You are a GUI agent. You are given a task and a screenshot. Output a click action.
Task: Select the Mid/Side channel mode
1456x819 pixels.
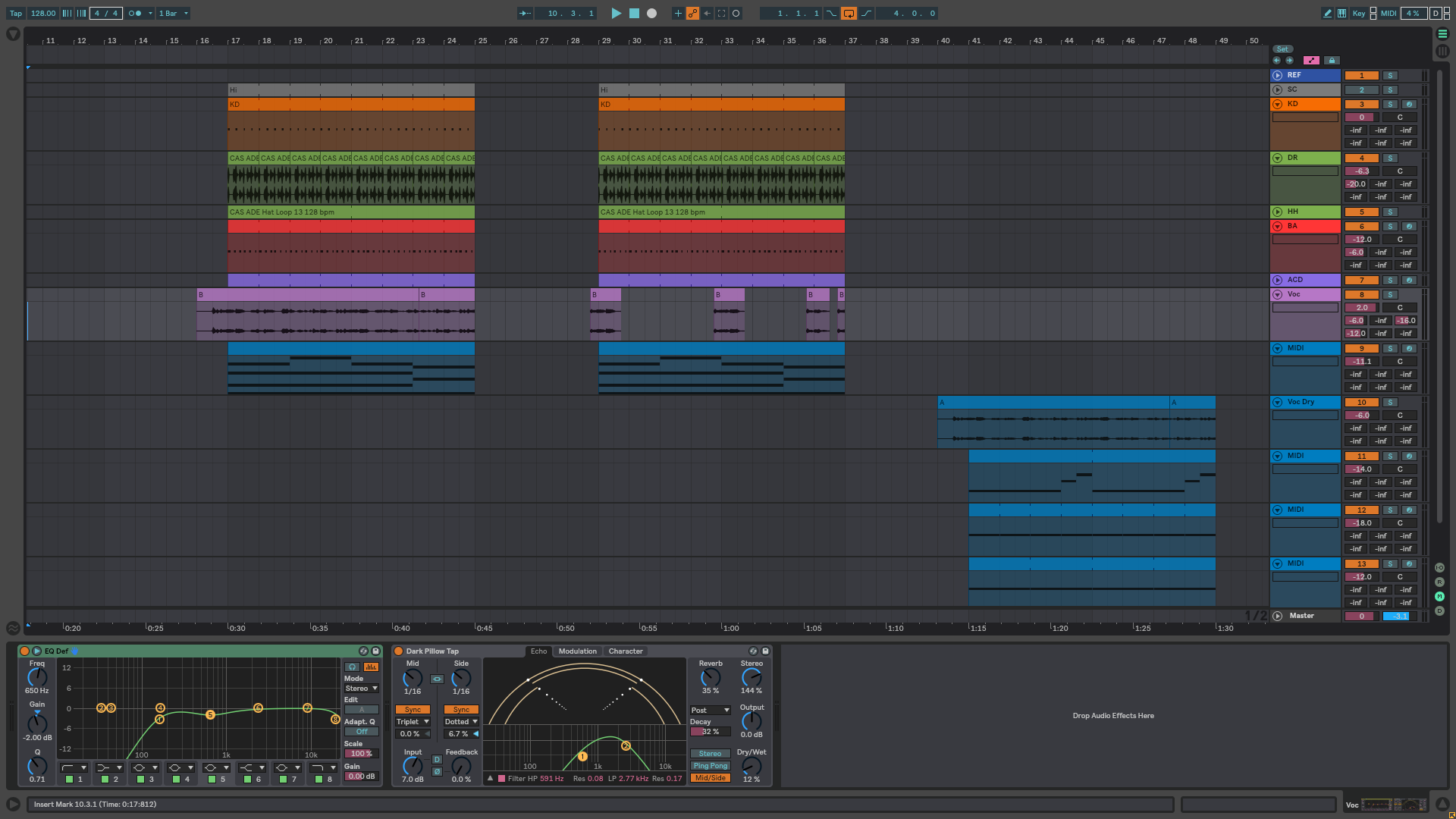tap(711, 778)
